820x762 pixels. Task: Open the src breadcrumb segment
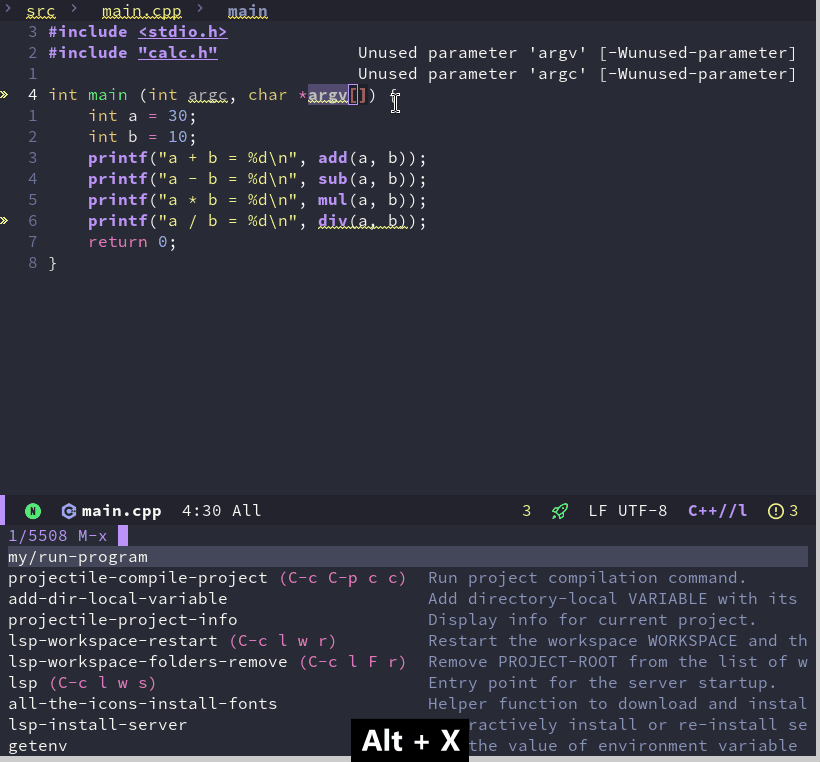point(41,11)
